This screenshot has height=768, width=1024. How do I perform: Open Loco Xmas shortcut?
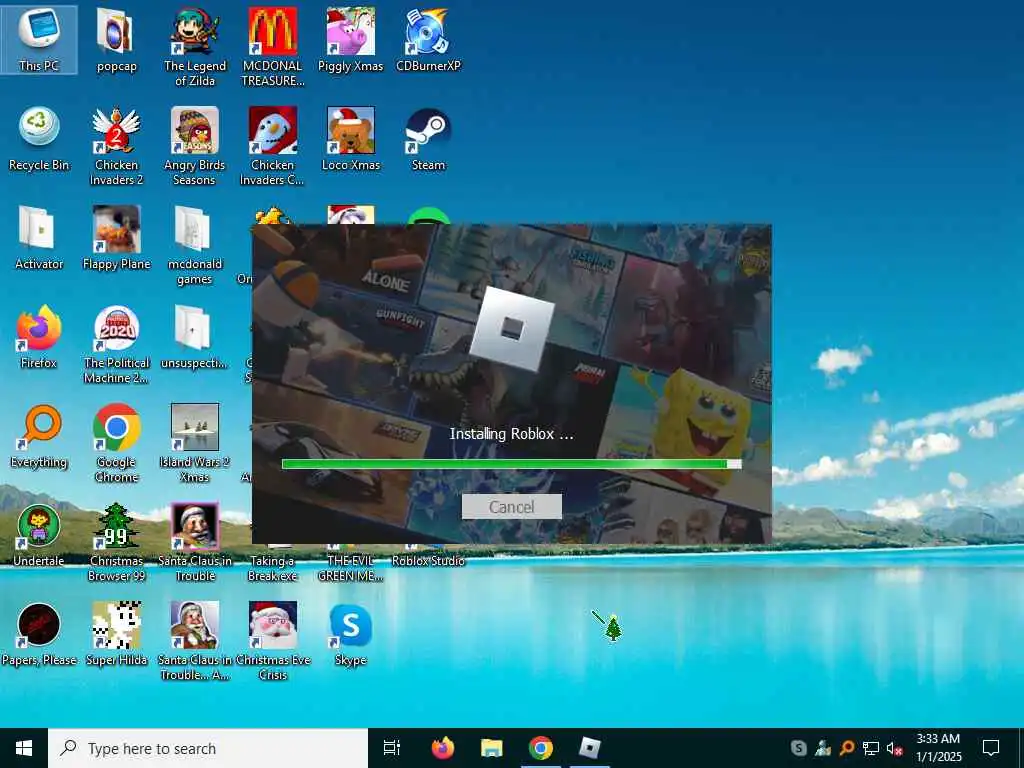(x=351, y=139)
